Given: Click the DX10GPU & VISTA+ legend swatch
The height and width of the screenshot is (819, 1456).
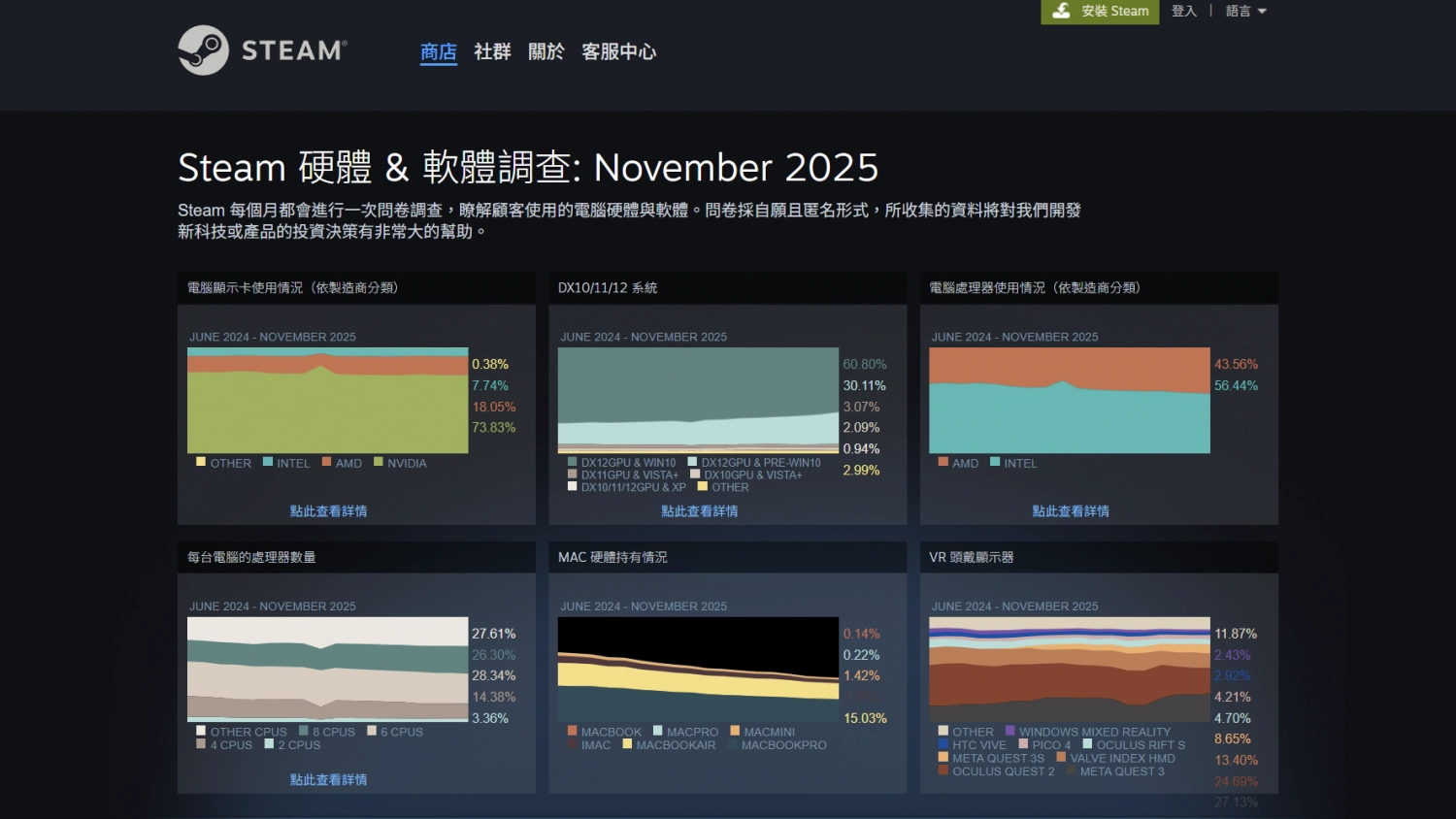Looking at the screenshot, I should tap(695, 475).
